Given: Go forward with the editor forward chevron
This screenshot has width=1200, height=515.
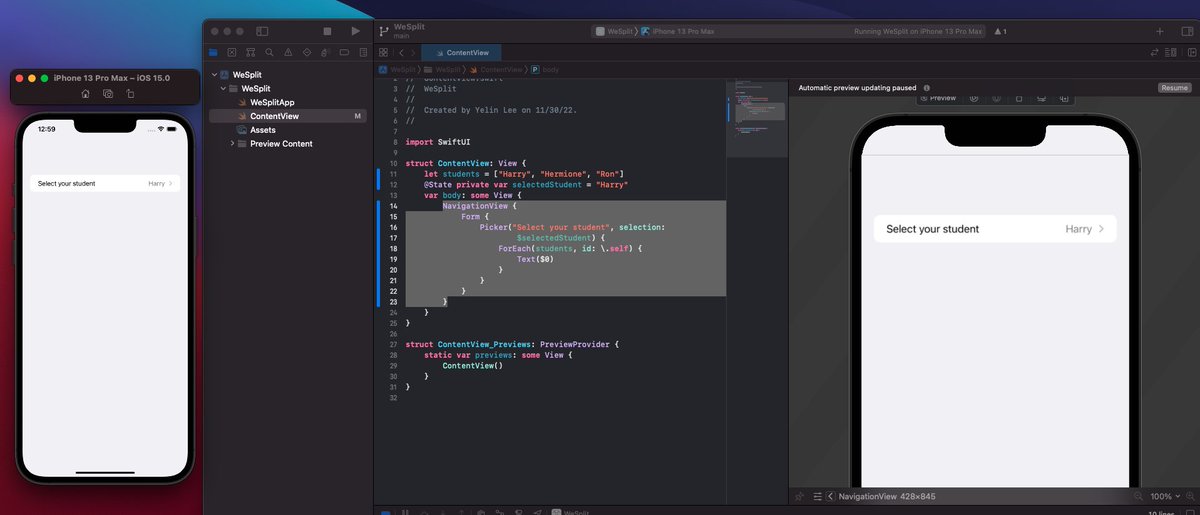Looking at the screenshot, I should click(x=412, y=52).
